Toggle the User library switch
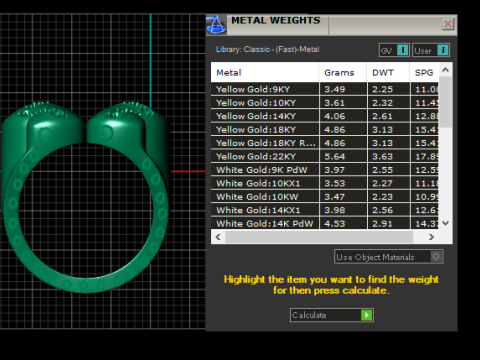480x360 pixels. (x=431, y=50)
